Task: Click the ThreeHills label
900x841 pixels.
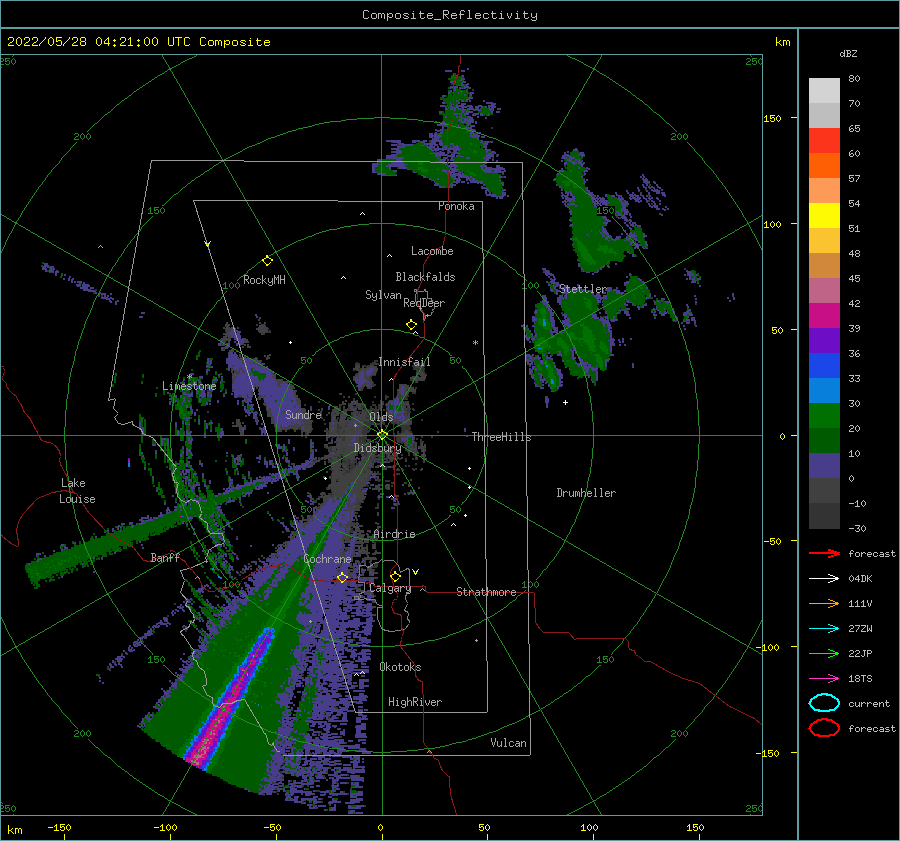Action: [x=501, y=437]
